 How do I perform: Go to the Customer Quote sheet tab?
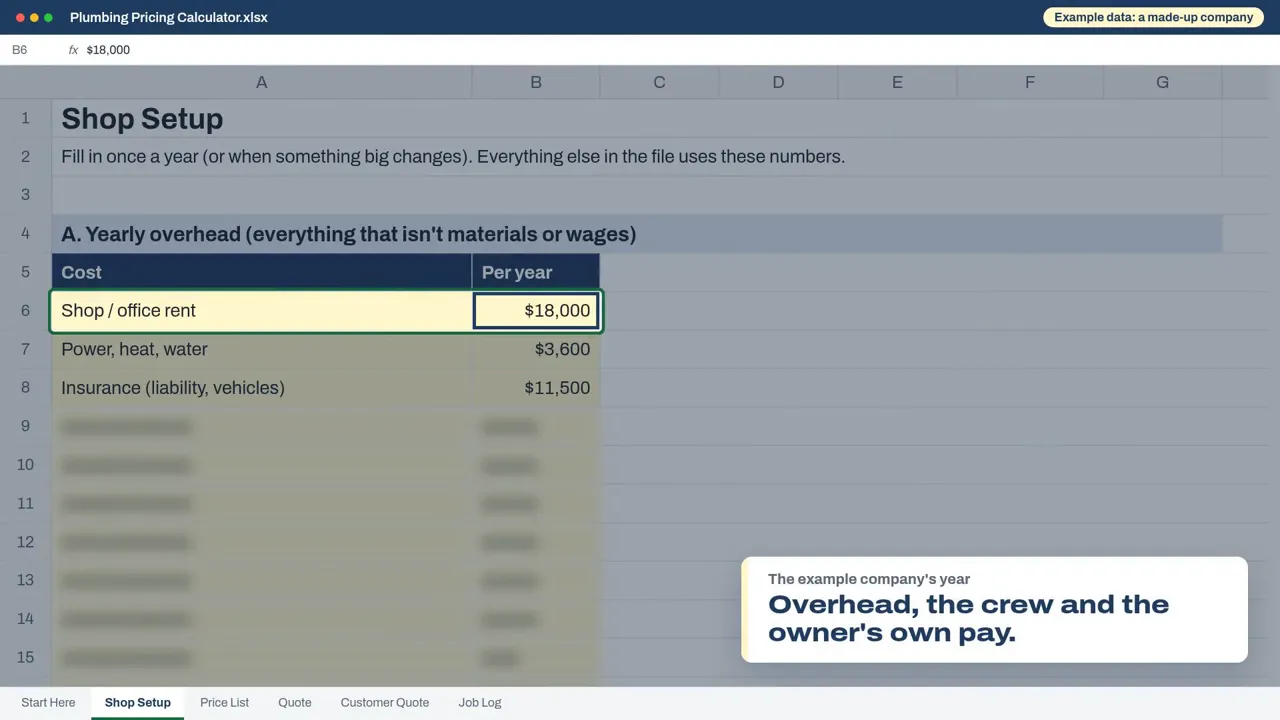[x=385, y=703]
